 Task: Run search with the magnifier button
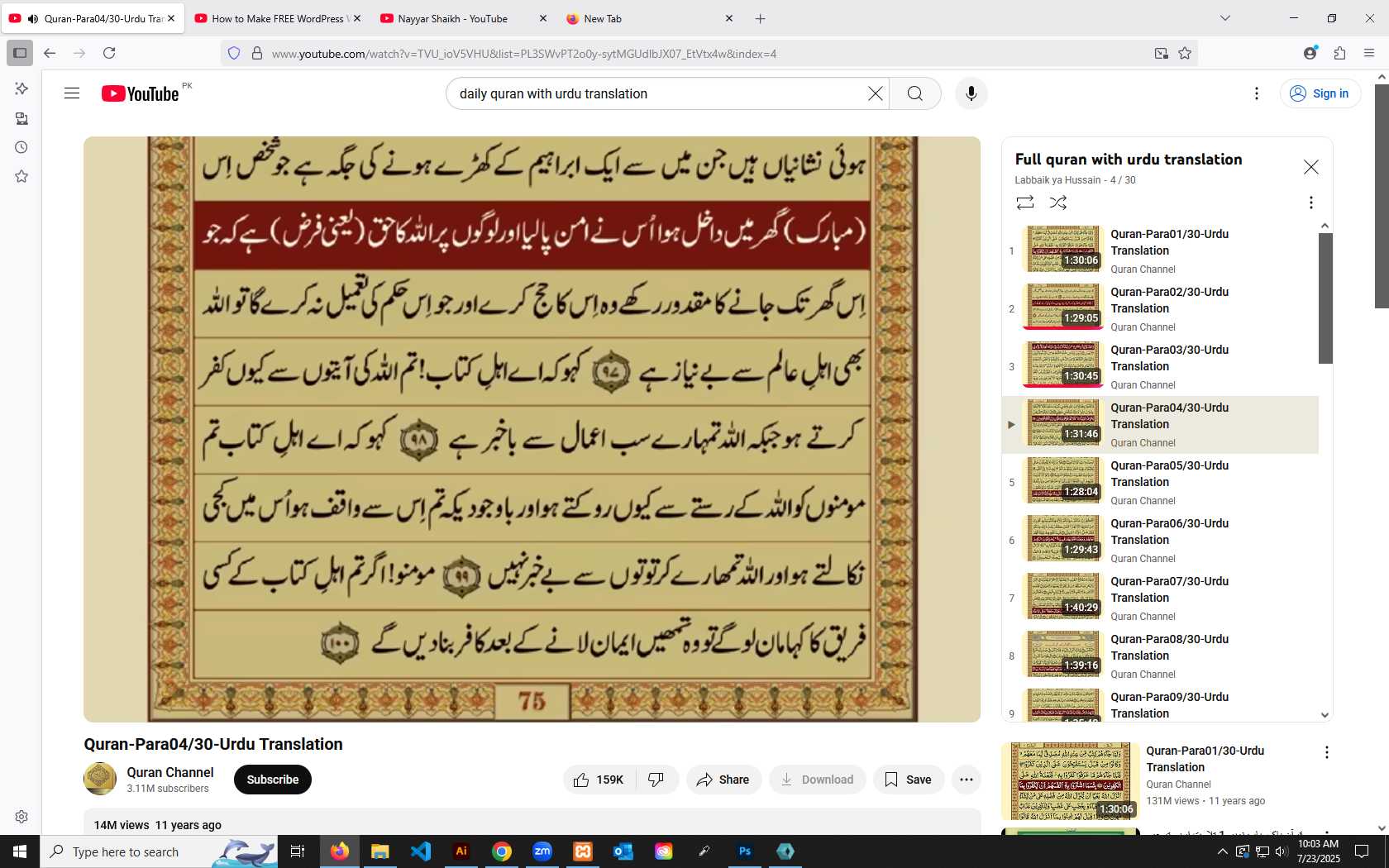click(915, 93)
